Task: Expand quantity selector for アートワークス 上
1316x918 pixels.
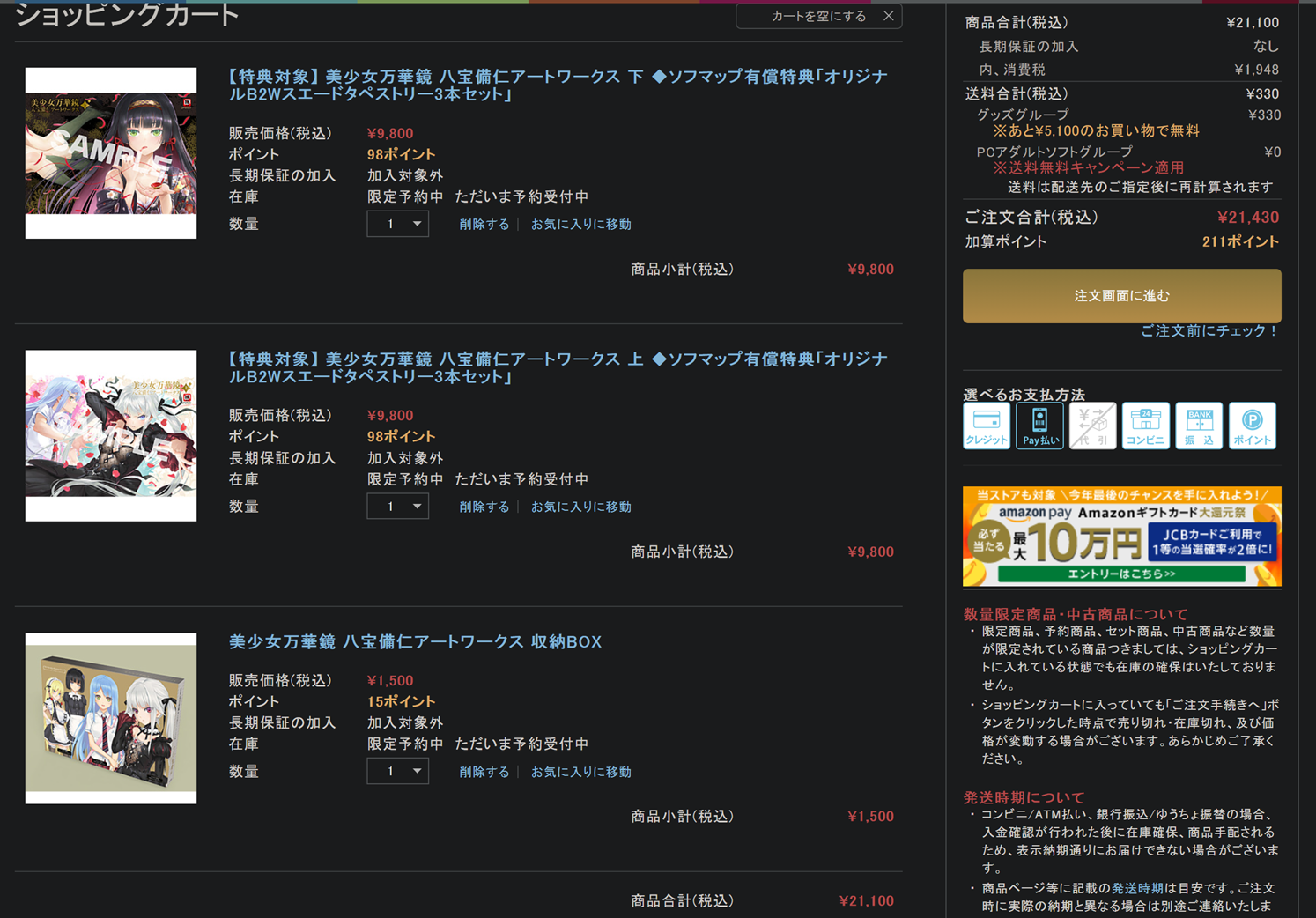Action: point(398,507)
